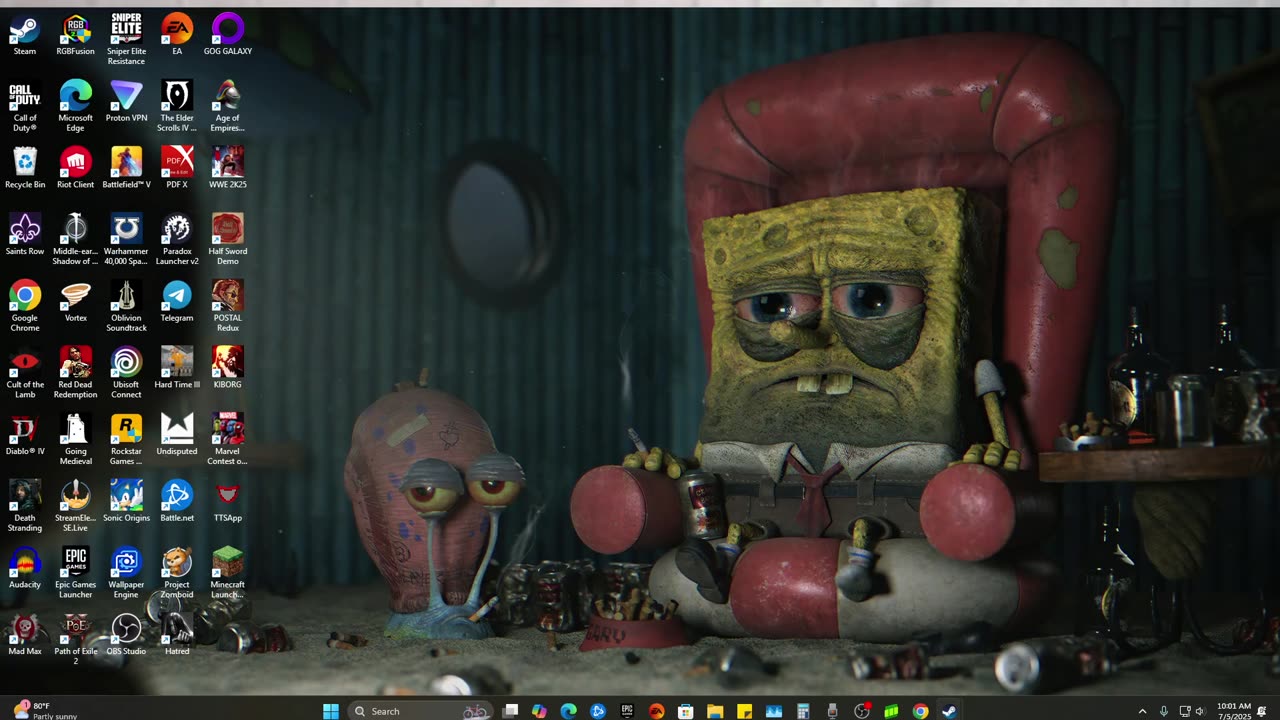Select the Riot Client shortcut
This screenshot has width=1280, height=720.
coord(75,168)
